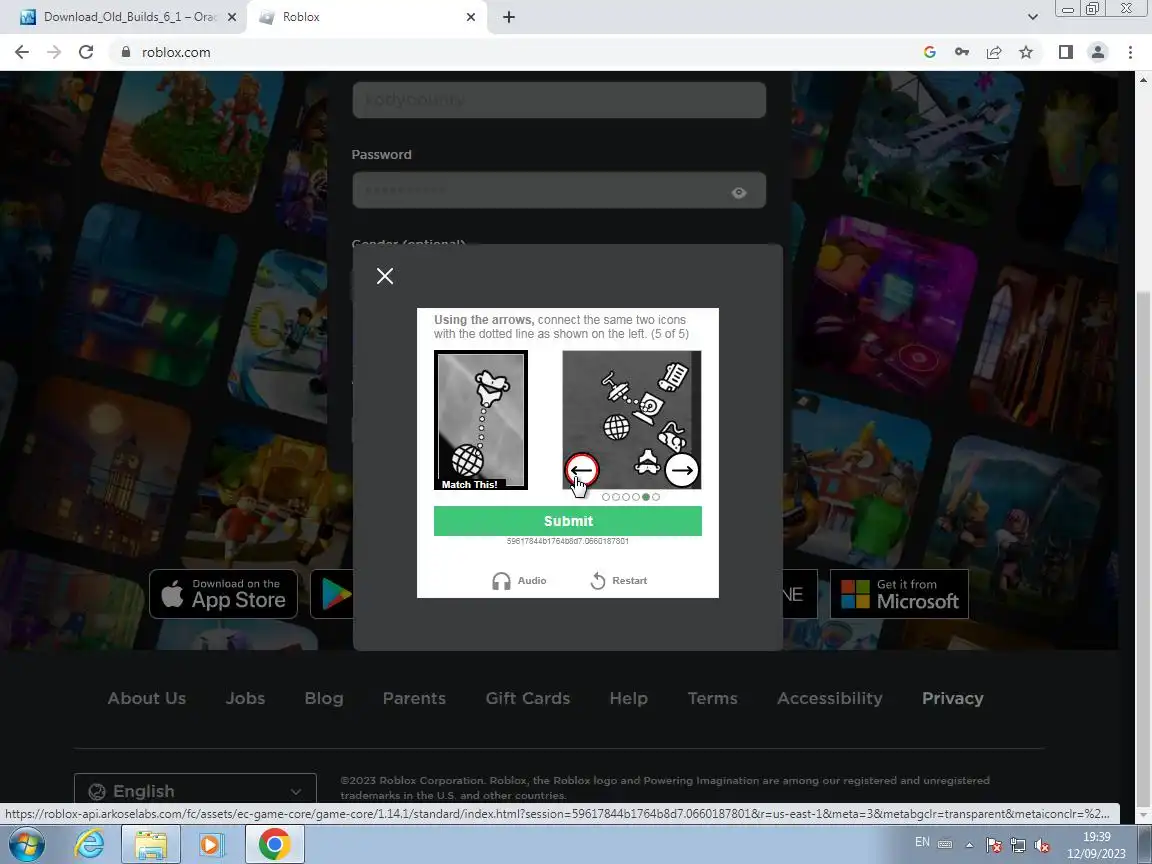
Task: Click the EN language indicator
Action: point(923,842)
